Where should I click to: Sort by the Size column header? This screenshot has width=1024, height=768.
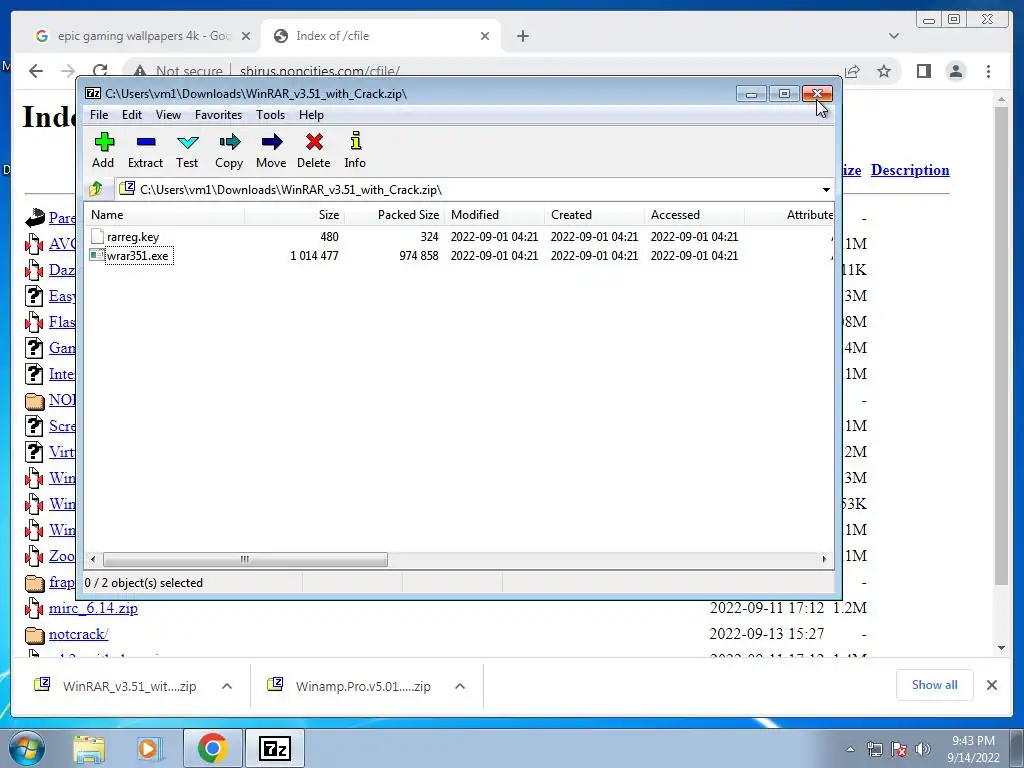click(x=295, y=215)
